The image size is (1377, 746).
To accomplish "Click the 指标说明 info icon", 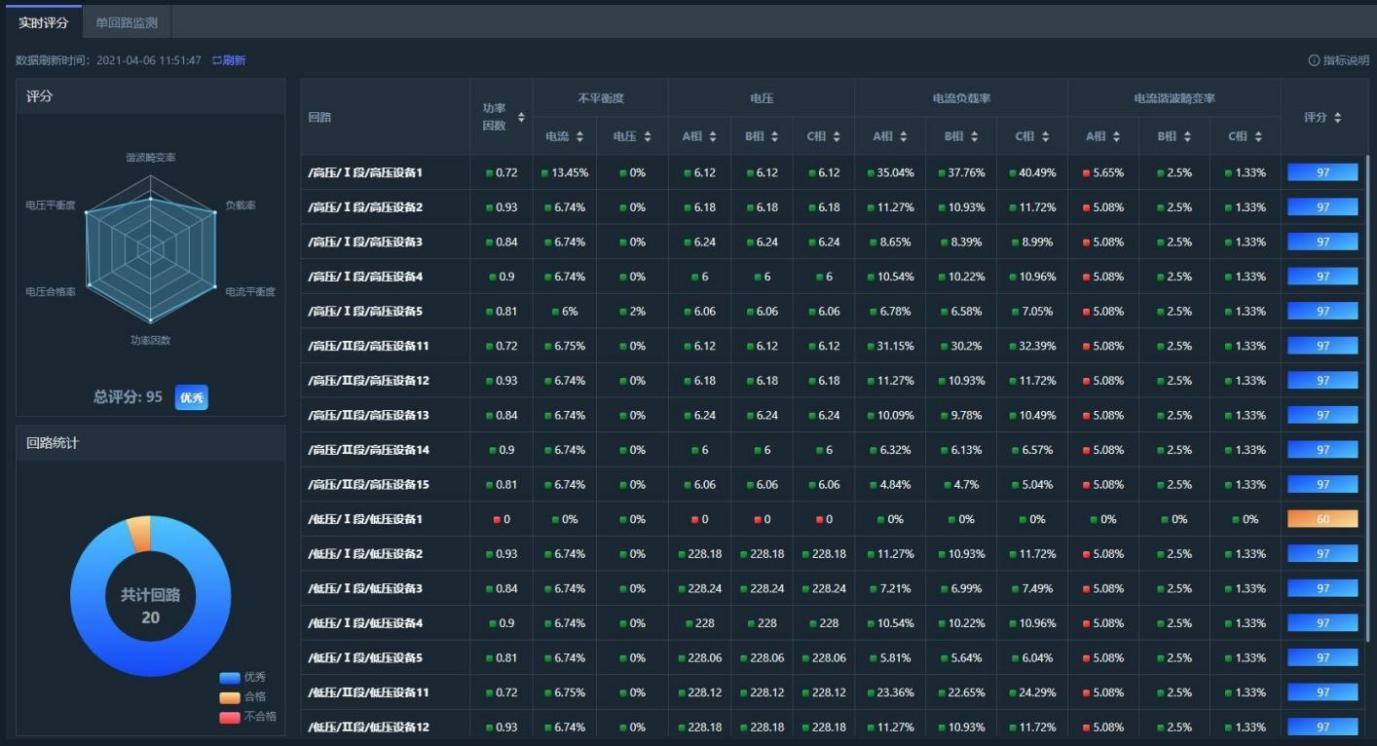I will [1313, 61].
